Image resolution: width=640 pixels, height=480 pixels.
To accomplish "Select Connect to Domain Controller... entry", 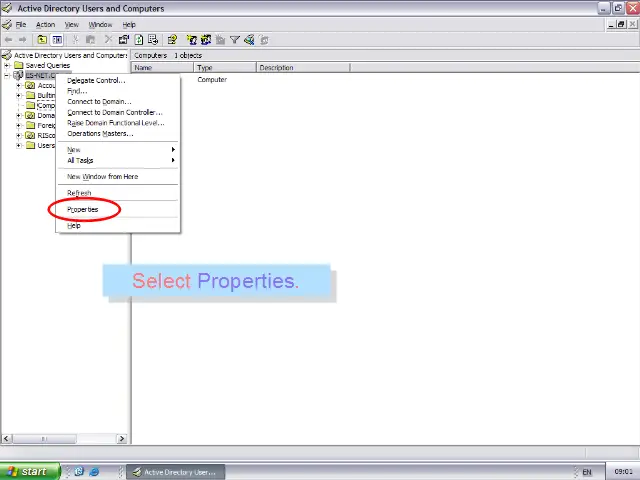I will click(x=118, y=112).
